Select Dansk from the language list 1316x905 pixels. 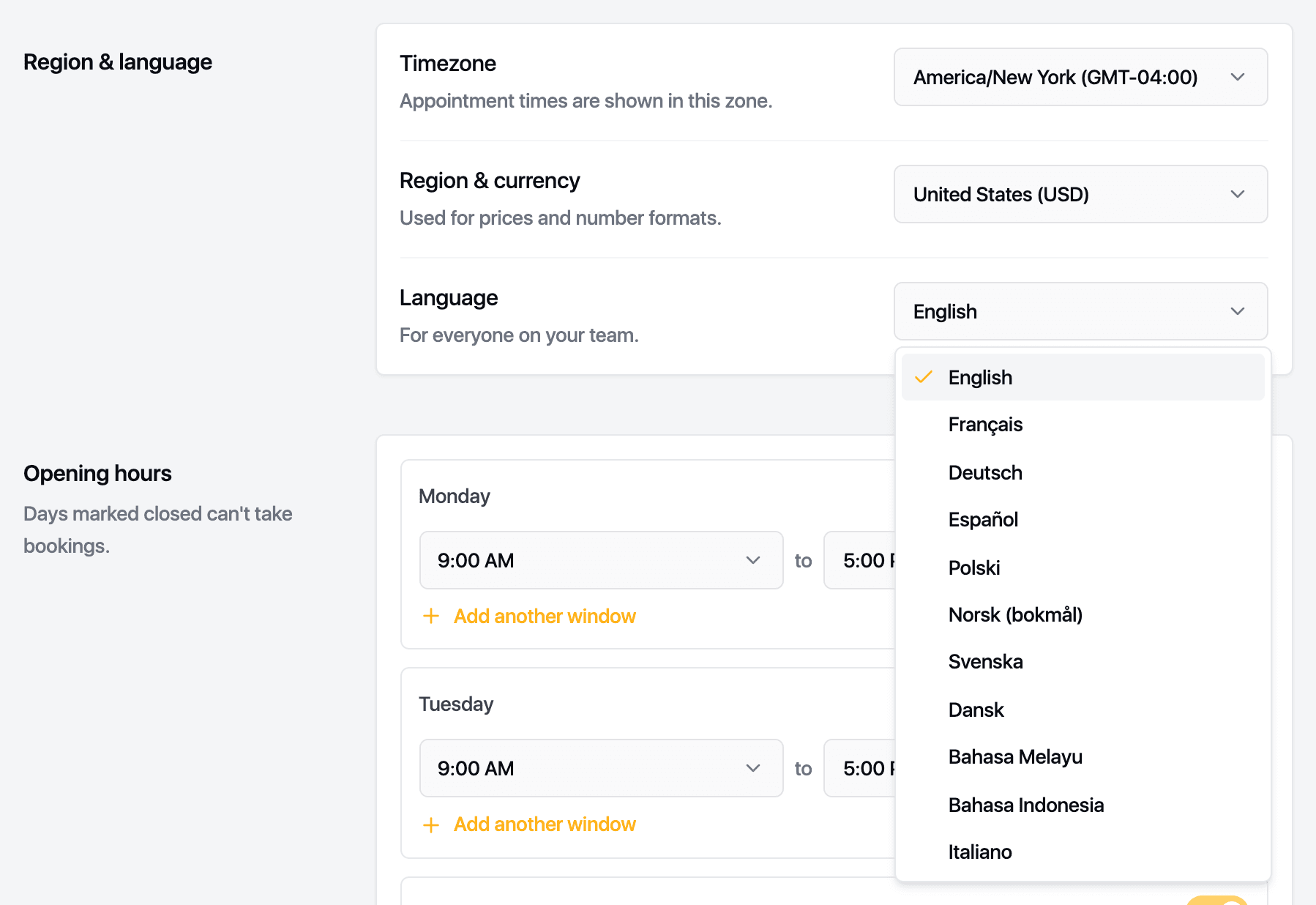(1083, 710)
